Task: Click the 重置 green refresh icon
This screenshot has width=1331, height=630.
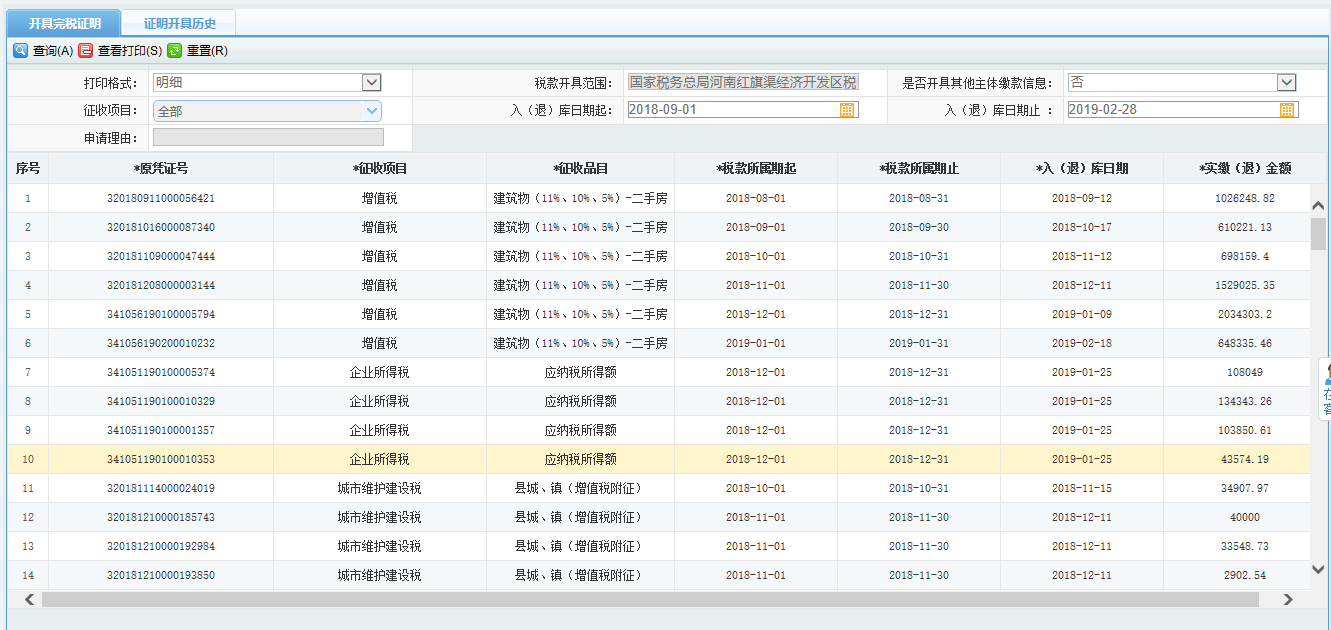Action: [x=172, y=49]
